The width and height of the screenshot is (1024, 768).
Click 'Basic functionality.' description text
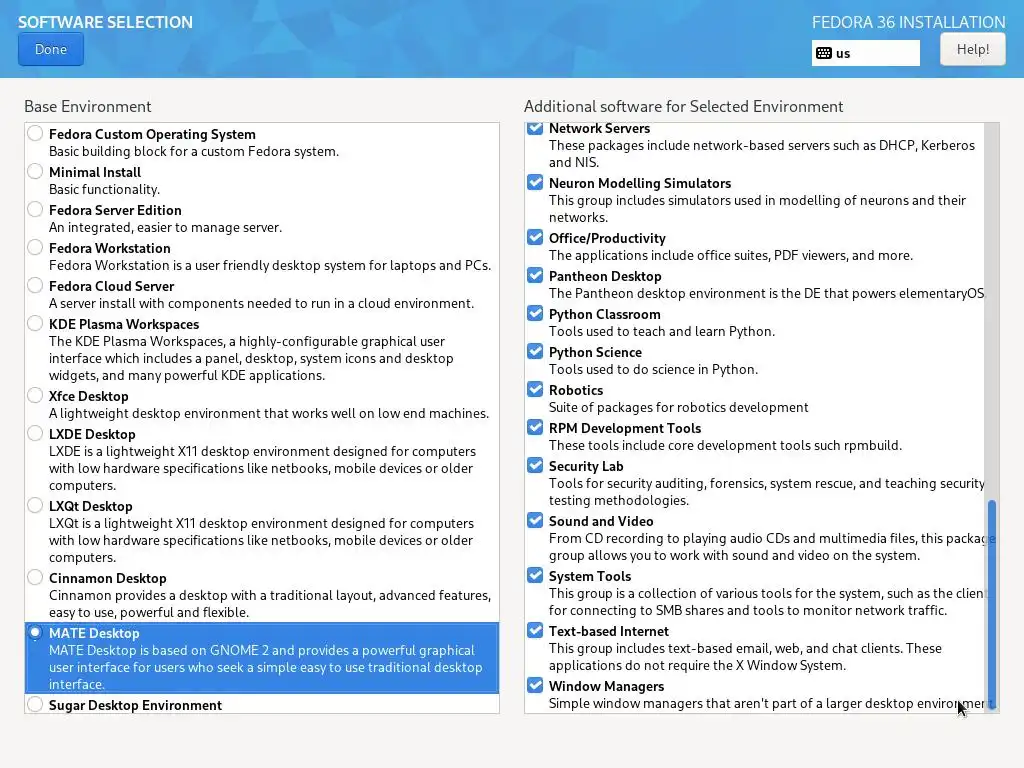tap(104, 189)
